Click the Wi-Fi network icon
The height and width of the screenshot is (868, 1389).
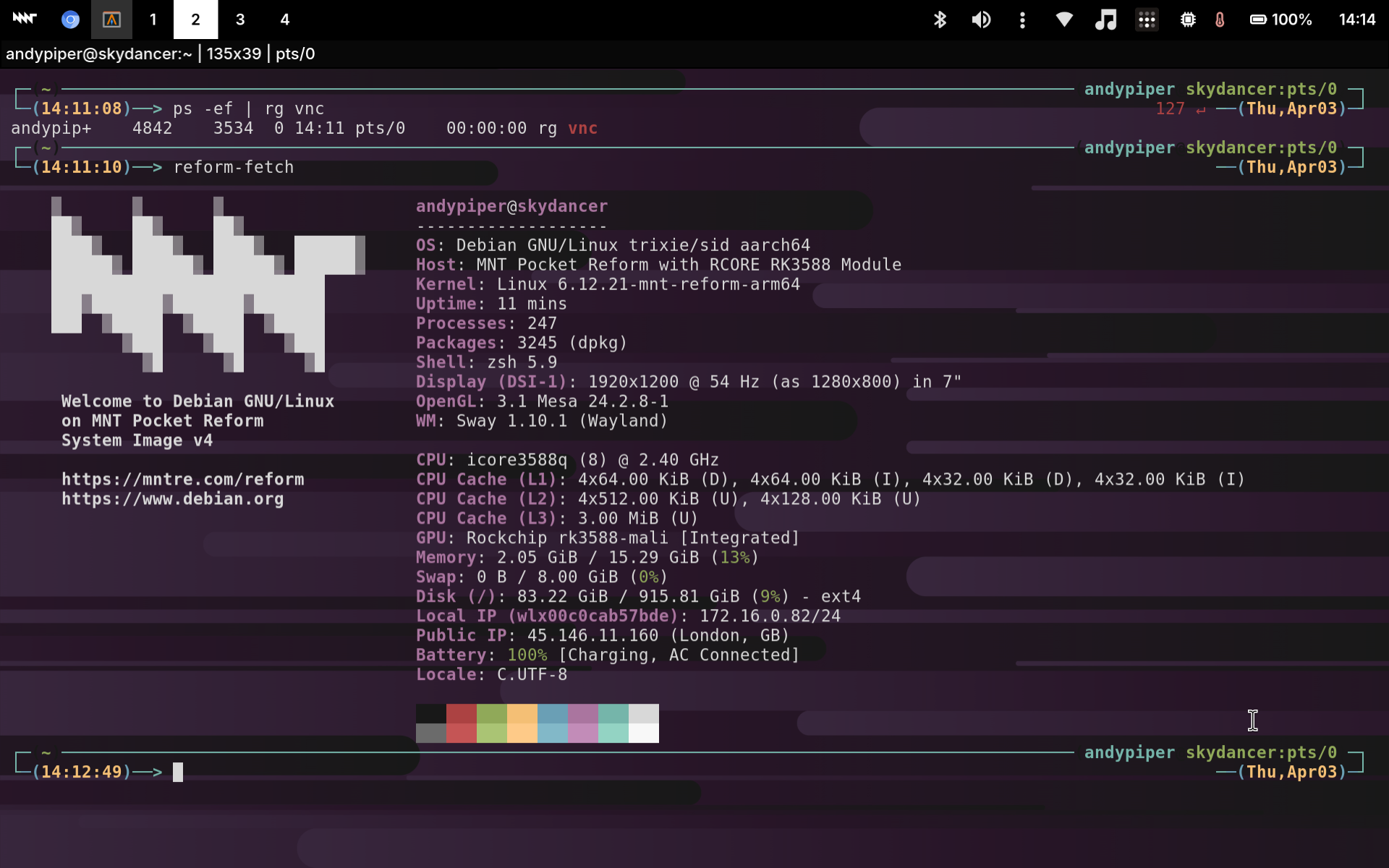[1063, 20]
